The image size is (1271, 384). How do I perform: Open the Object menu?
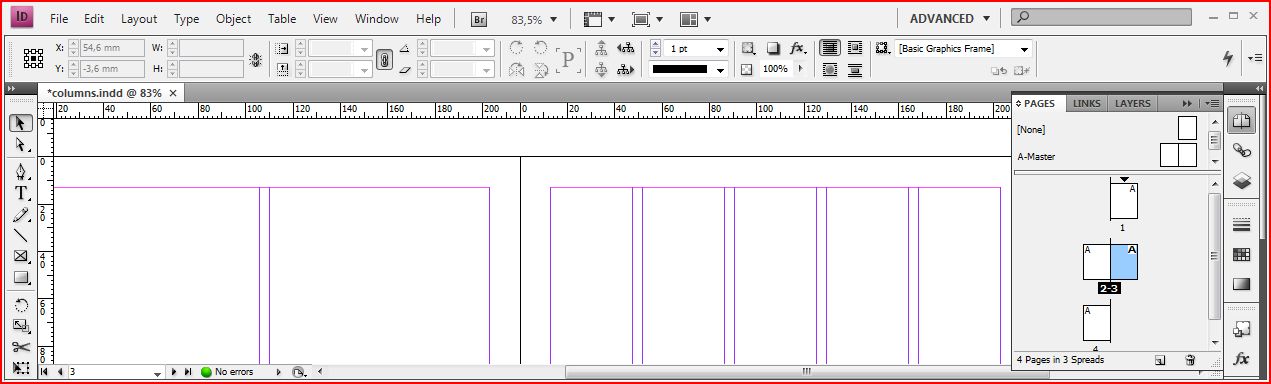click(234, 19)
